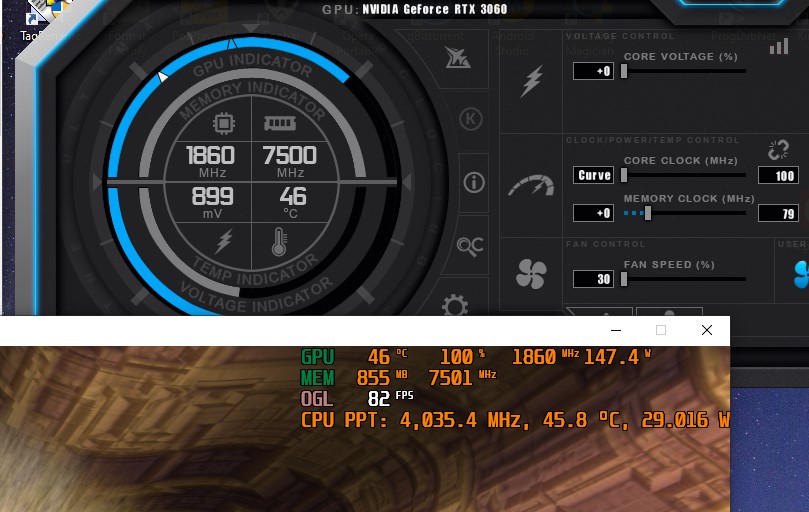This screenshot has width=809, height=512.
Task: Click the temp limit 79 value field
Action: point(778,214)
